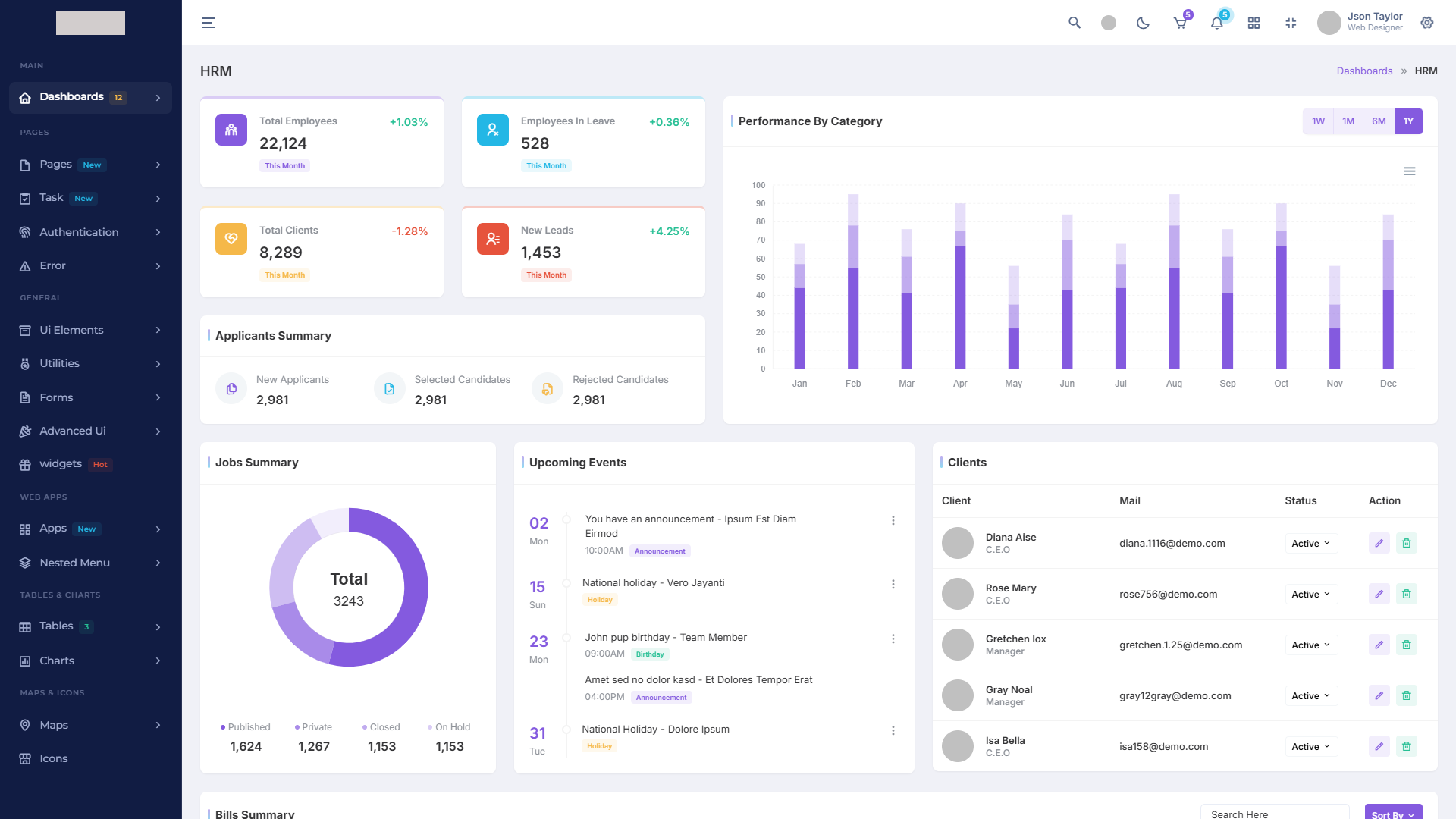Open the settings gear icon
The image size is (1456, 819).
[x=1427, y=23]
